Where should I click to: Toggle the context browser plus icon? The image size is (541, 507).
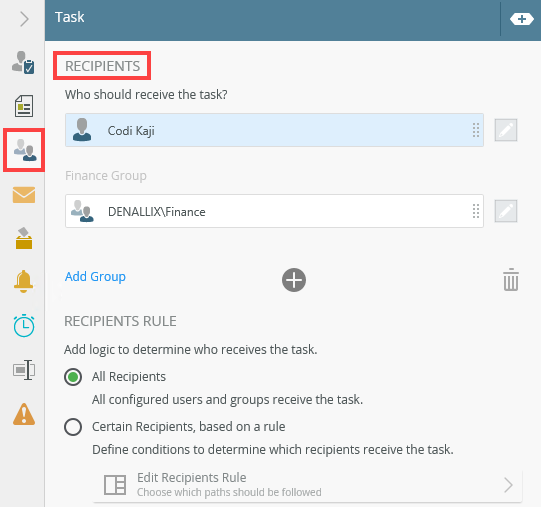pyautogui.click(x=521, y=19)
